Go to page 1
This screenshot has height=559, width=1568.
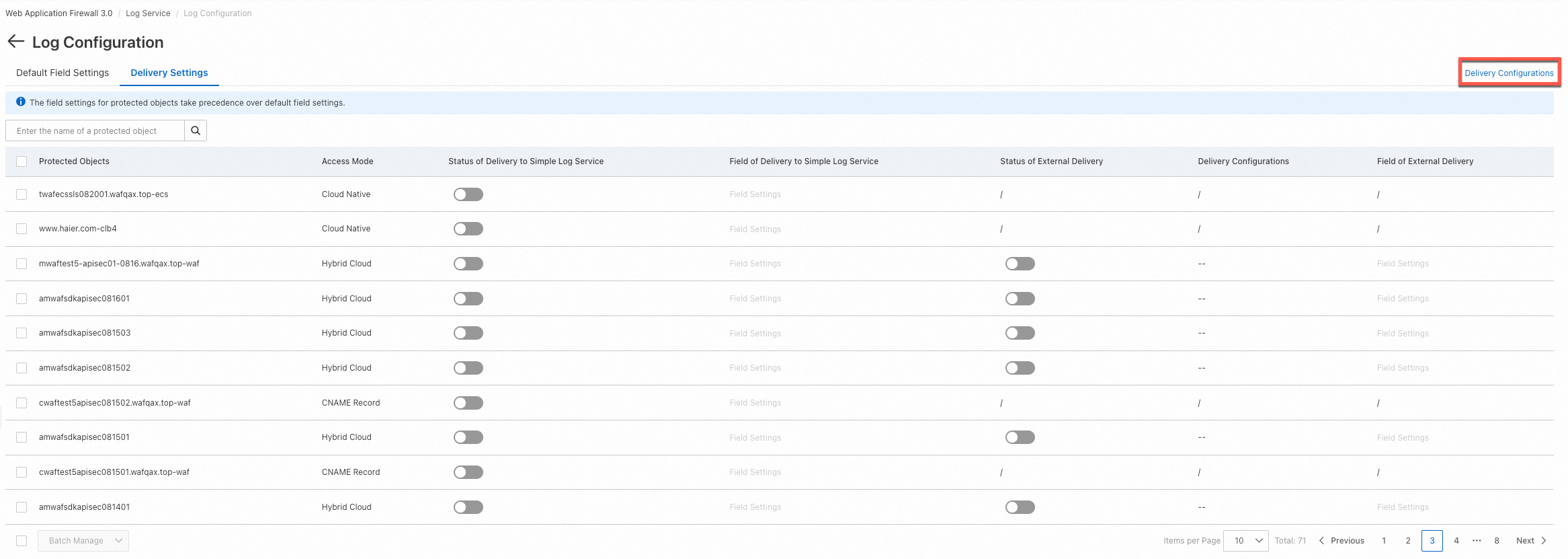click(x=1384, y=541)
